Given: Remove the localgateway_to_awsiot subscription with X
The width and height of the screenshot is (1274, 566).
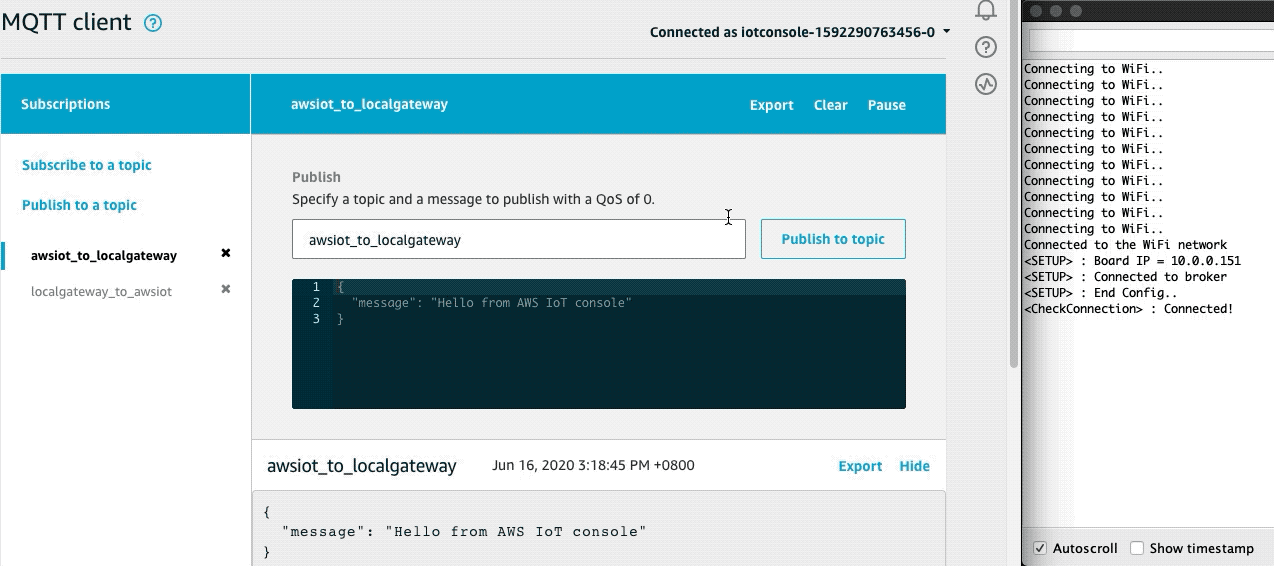Looking at the screenshot, I should tap(226, 290).
